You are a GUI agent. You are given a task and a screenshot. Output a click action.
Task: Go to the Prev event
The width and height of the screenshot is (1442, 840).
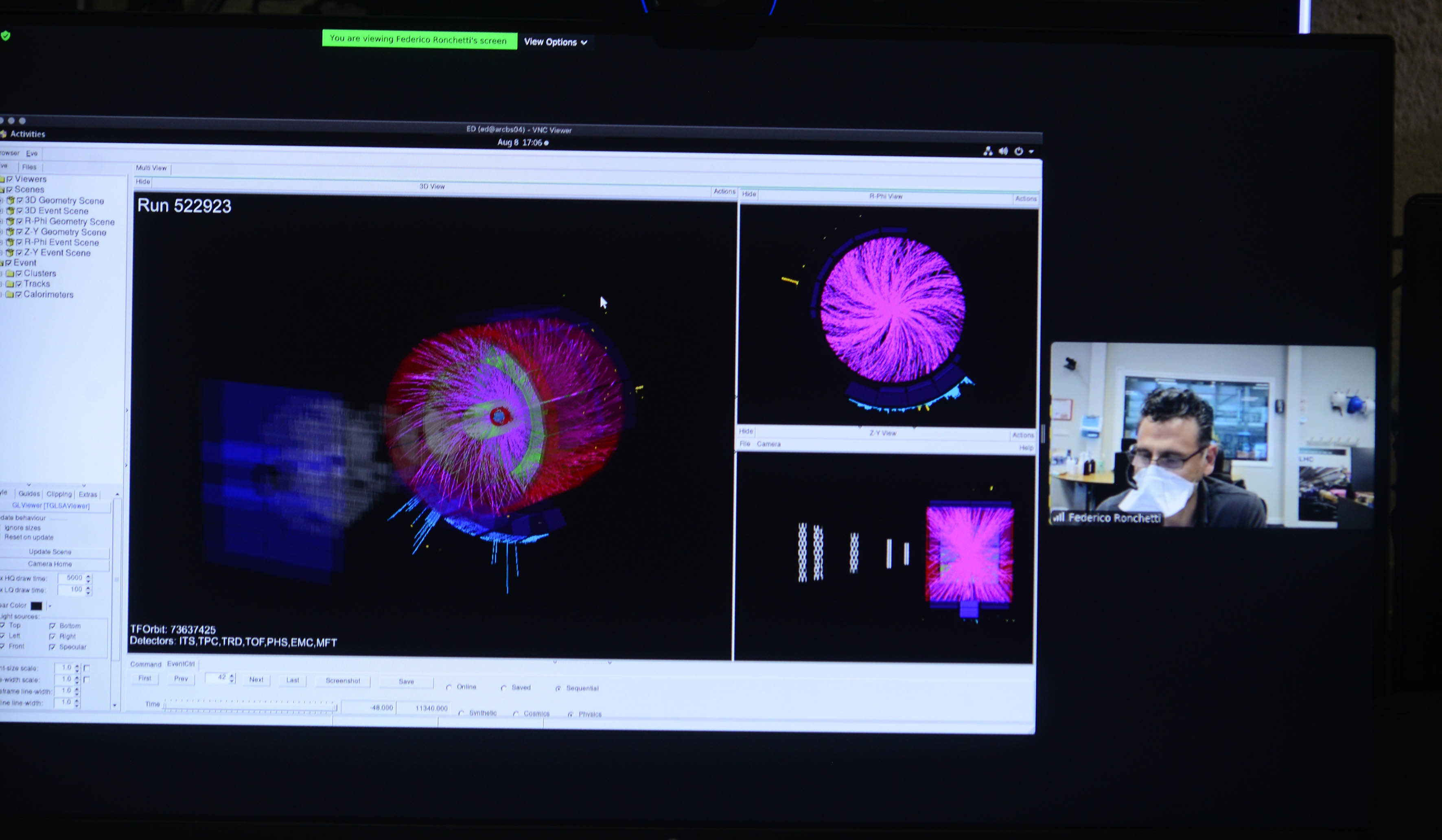coord(181,679)
